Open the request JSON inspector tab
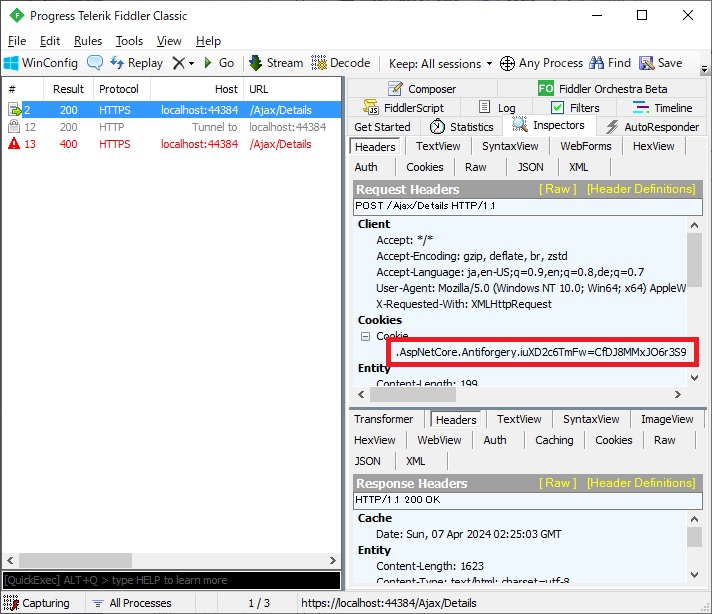 click(530, 167)
